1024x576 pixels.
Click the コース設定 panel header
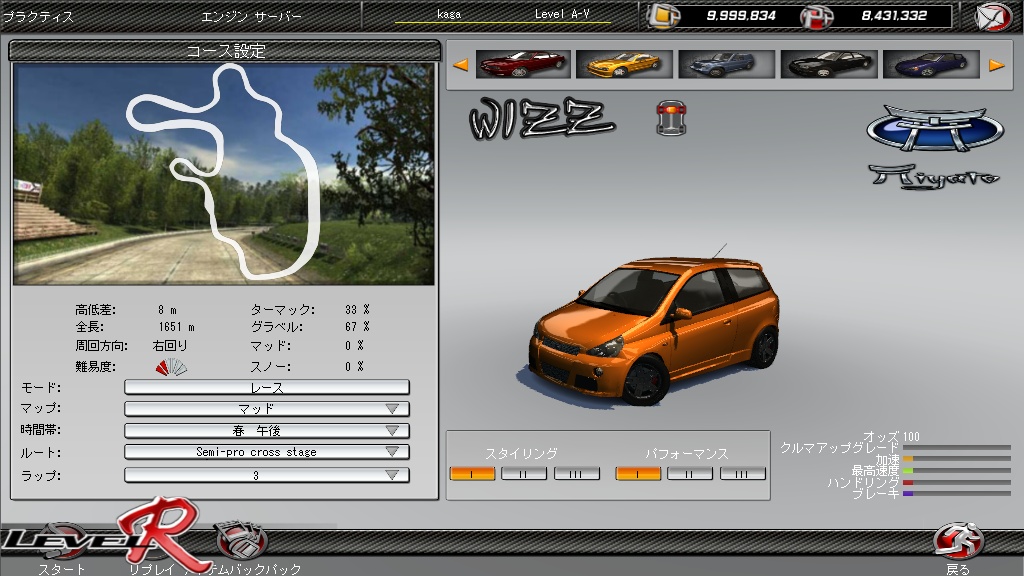[x=225, y=51]
